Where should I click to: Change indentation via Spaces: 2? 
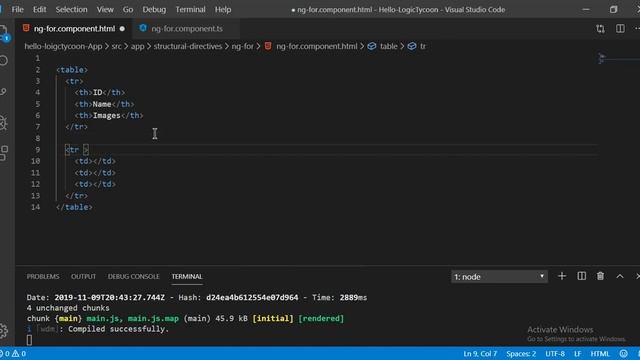521,353
